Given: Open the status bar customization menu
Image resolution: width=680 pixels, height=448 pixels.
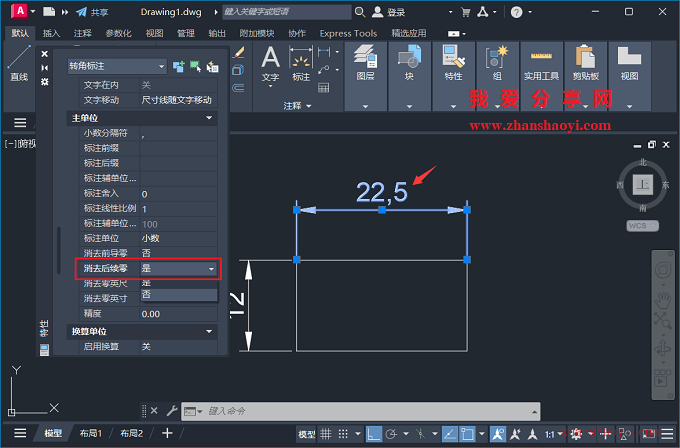Looking at the screenshot, I should coord(667,433).
